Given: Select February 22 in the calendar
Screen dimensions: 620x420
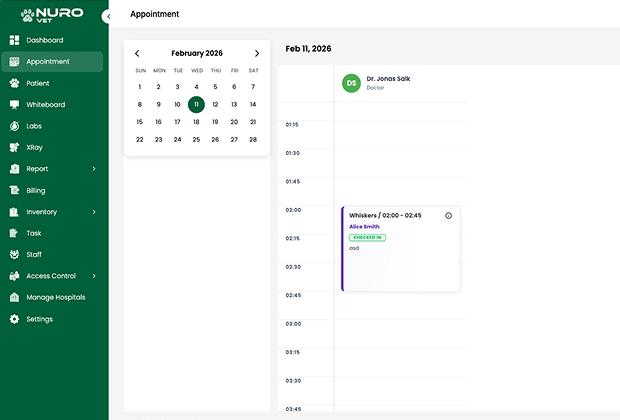Looking at the screenshot, I should point(140,140).
